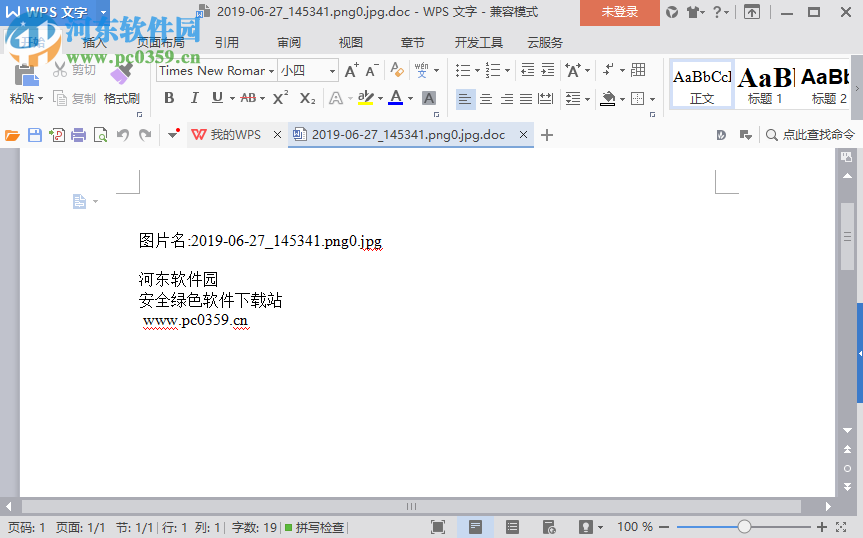Image resolution: width=863 pixels, height=538 pixels.
Task: Apply distributed alignment
Action: (546, 99)
